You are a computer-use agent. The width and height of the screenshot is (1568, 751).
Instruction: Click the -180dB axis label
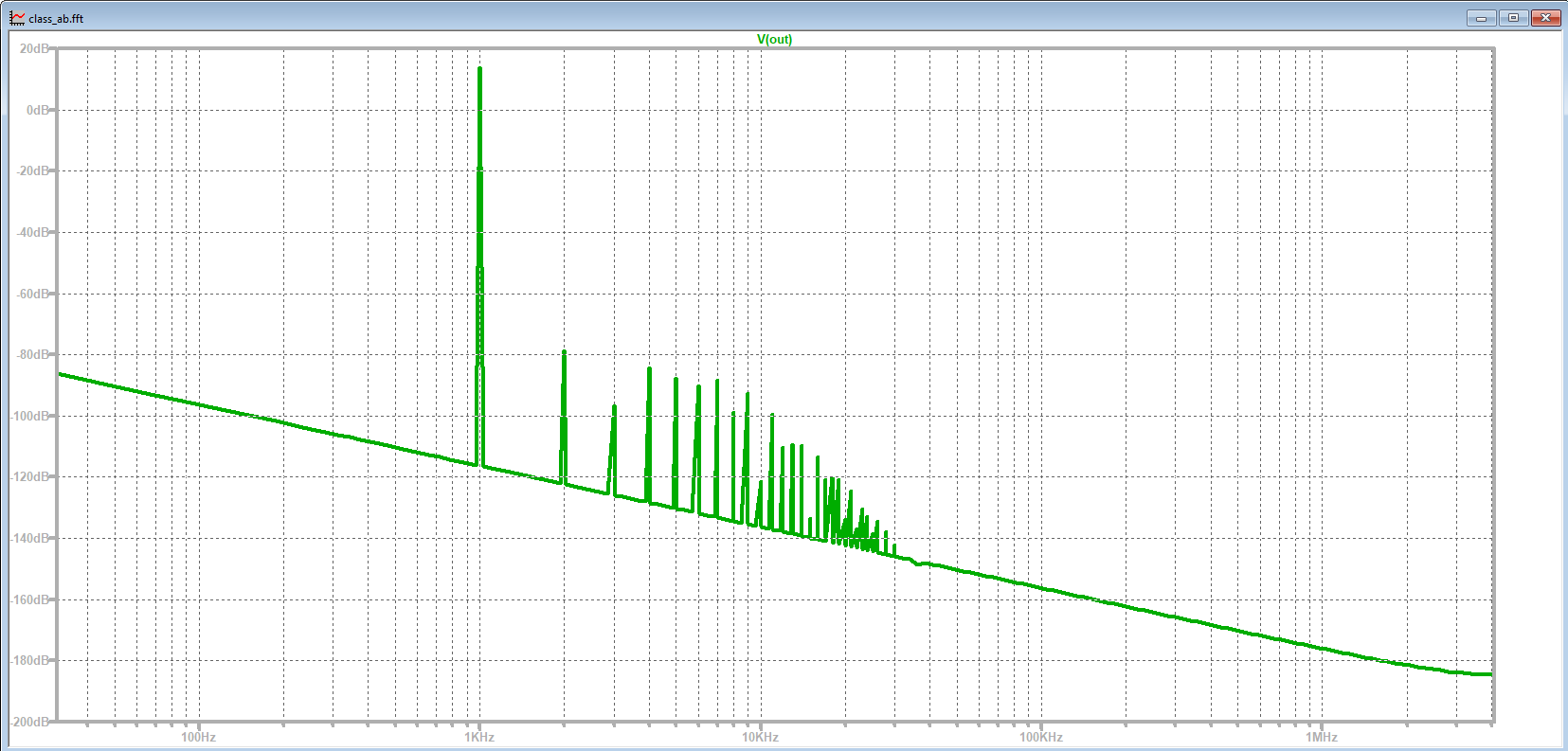31,660
